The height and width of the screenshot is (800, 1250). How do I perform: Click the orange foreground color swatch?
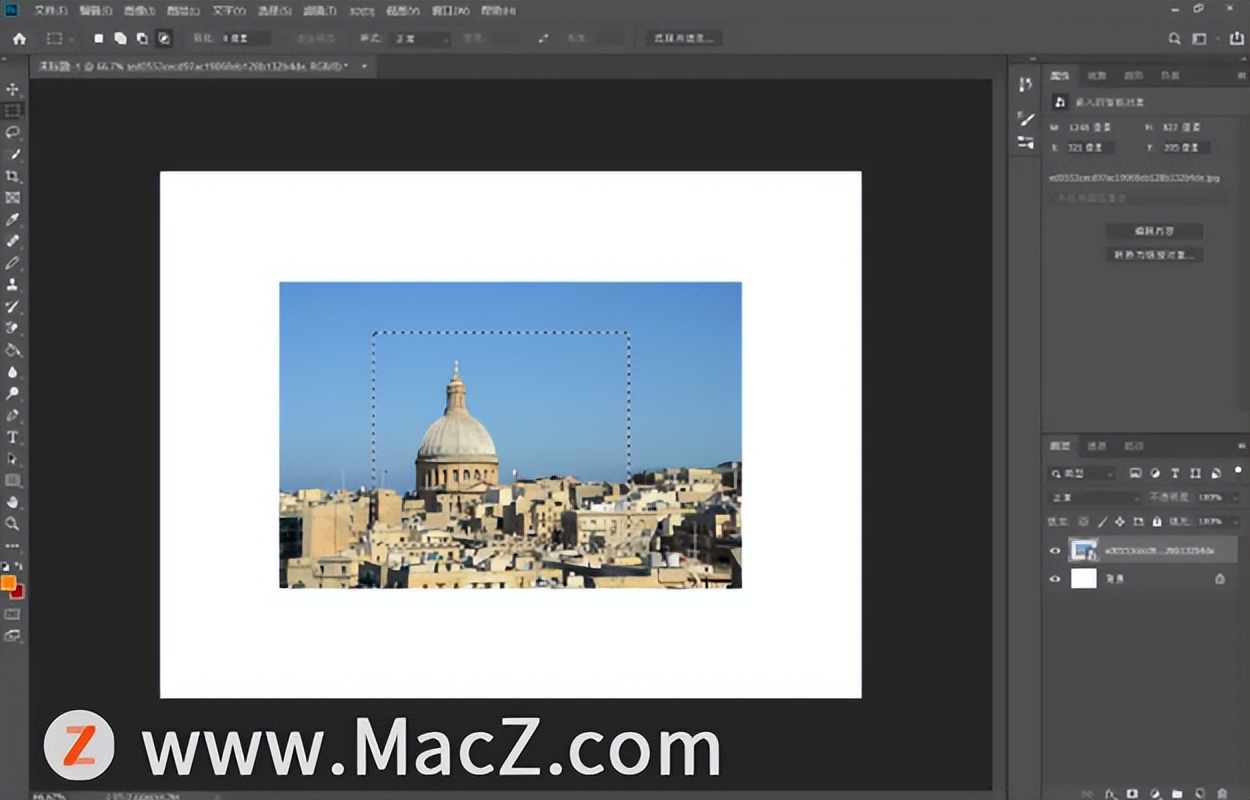coord(9,582)
